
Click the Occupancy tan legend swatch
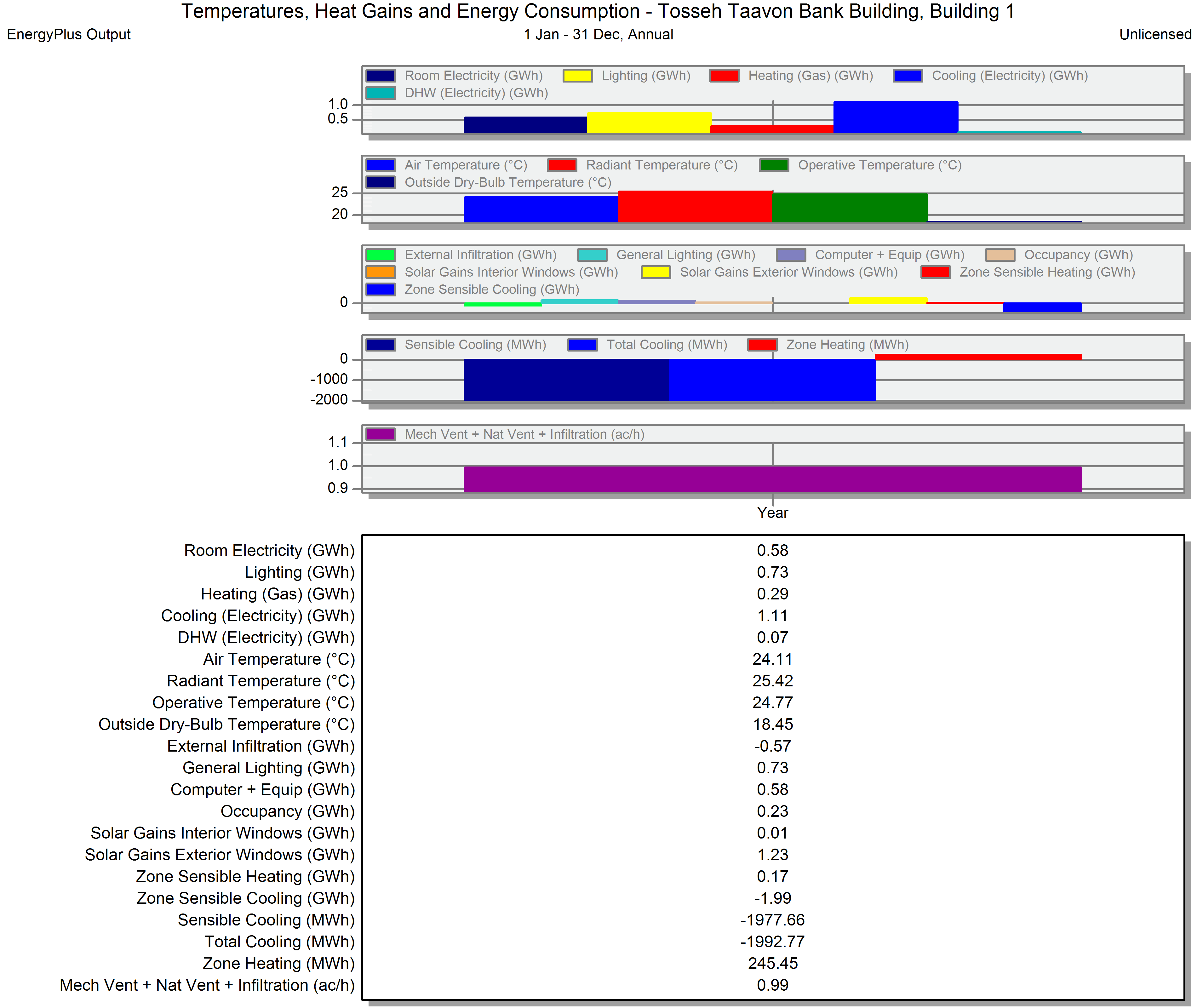[x=1000, y=255]
